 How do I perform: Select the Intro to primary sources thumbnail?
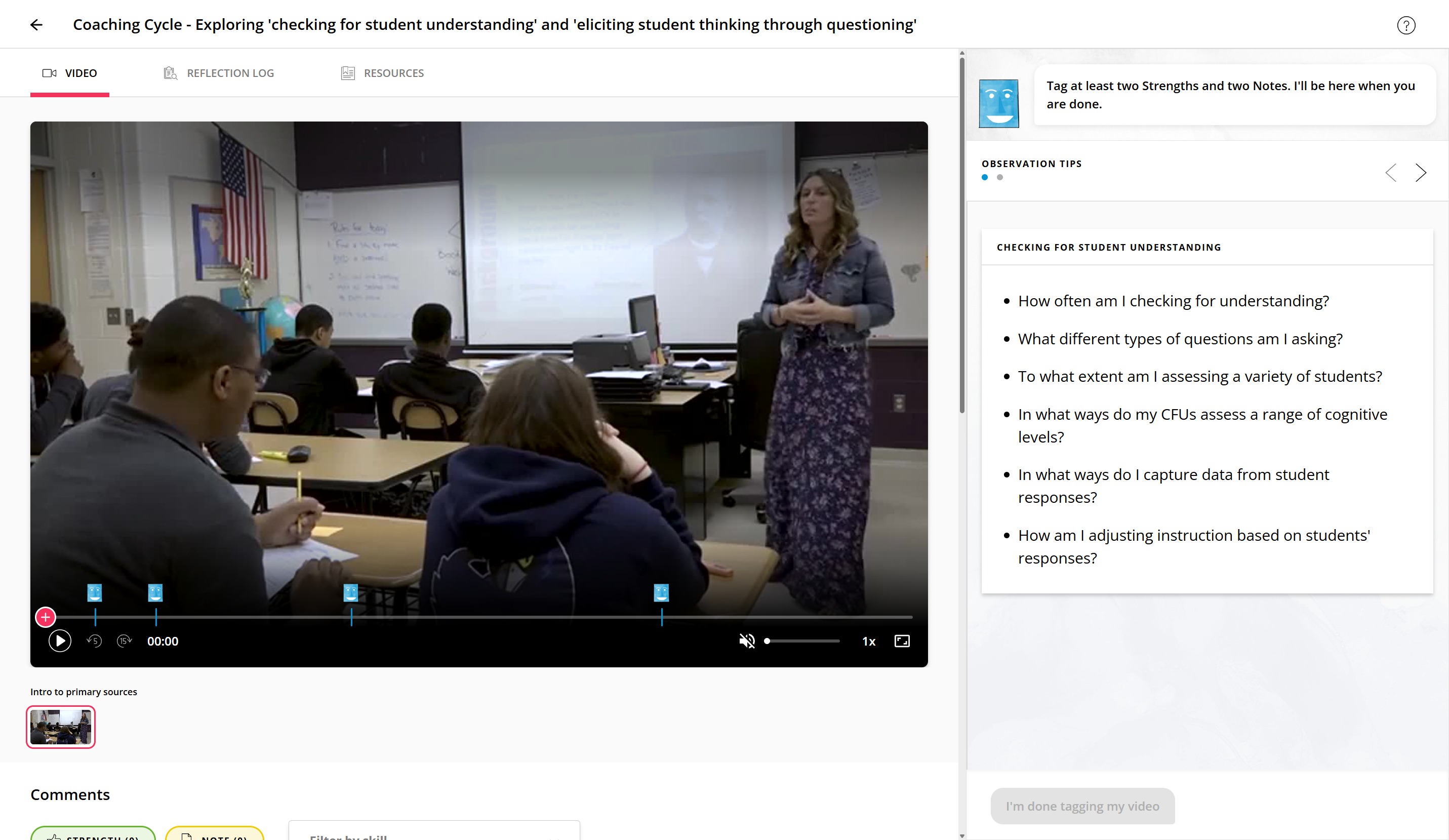coord(60,727)
